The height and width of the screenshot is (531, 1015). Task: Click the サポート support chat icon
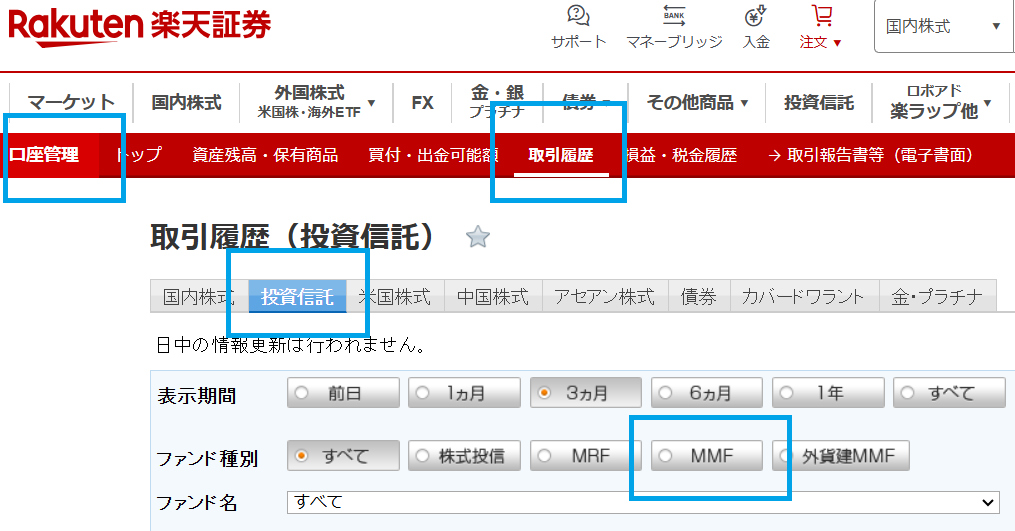point(578,17)
